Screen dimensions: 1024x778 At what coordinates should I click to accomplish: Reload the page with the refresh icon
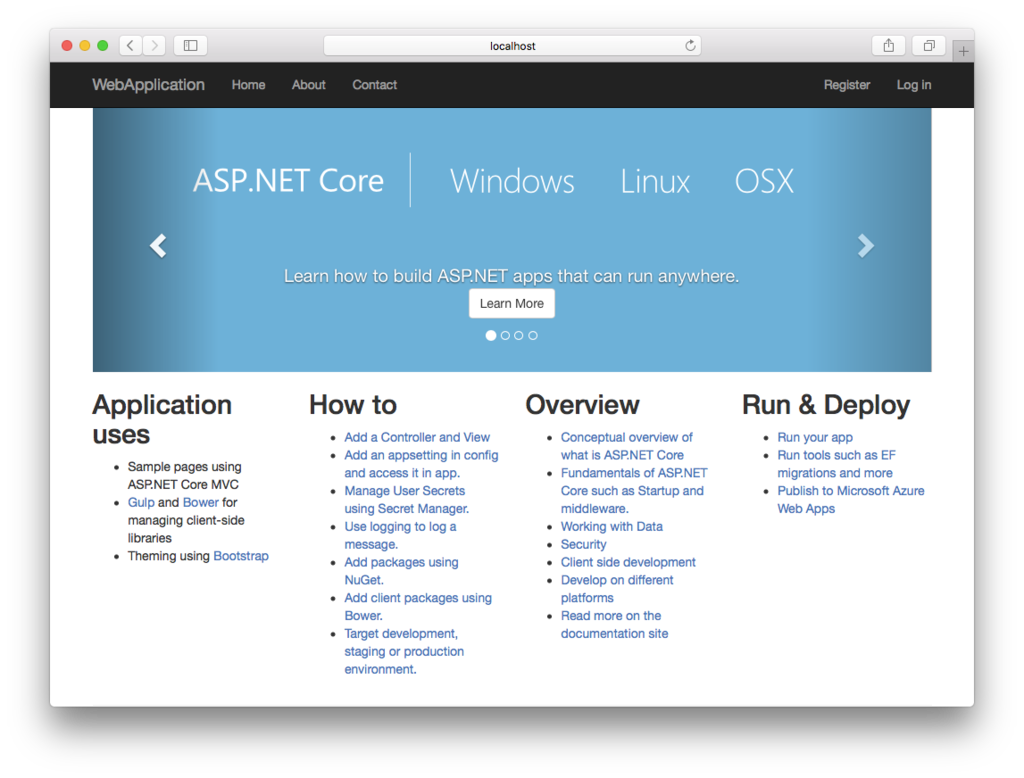pos(690,45)
